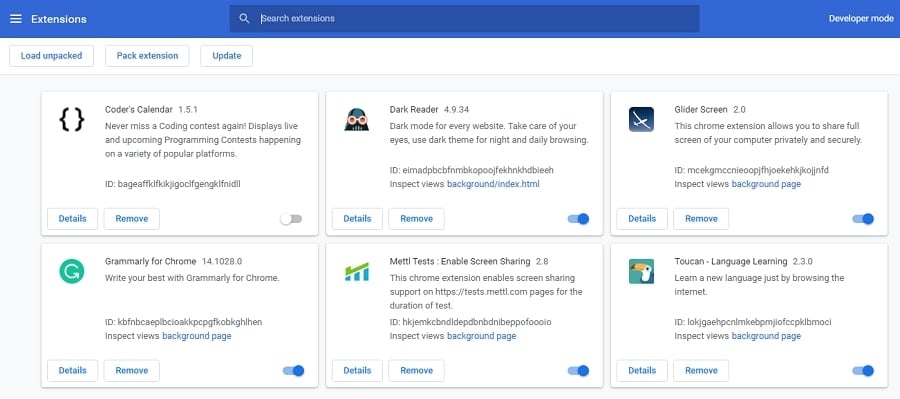Focus the Search extensions field

pos(464,18)
